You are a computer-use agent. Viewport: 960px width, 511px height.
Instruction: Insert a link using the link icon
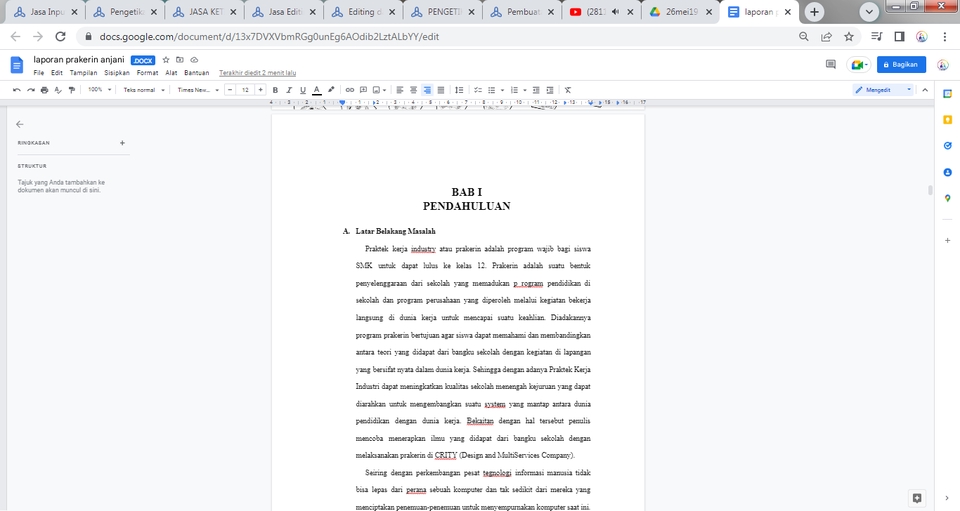pyautogui.click(x=350, y=90)
